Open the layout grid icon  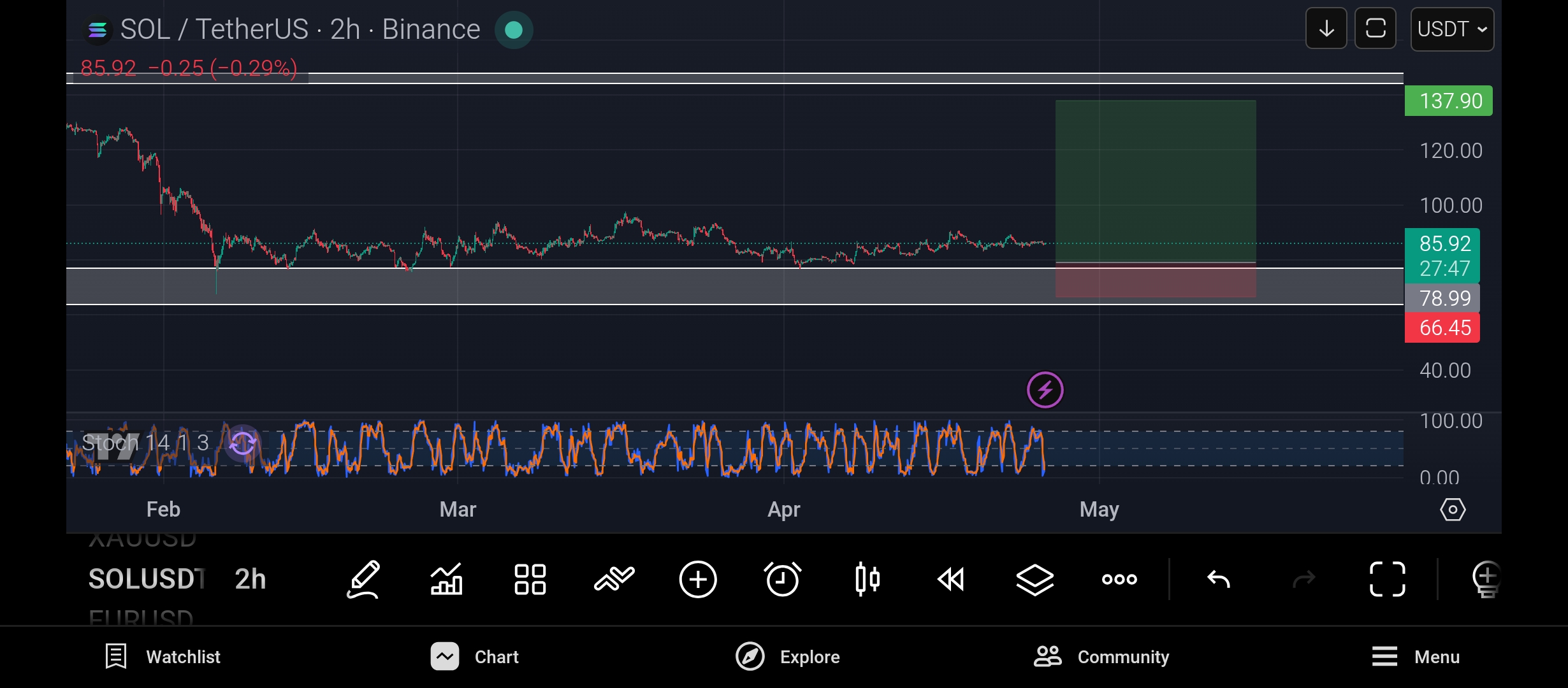pyautogui.click(x=530, y=579)
